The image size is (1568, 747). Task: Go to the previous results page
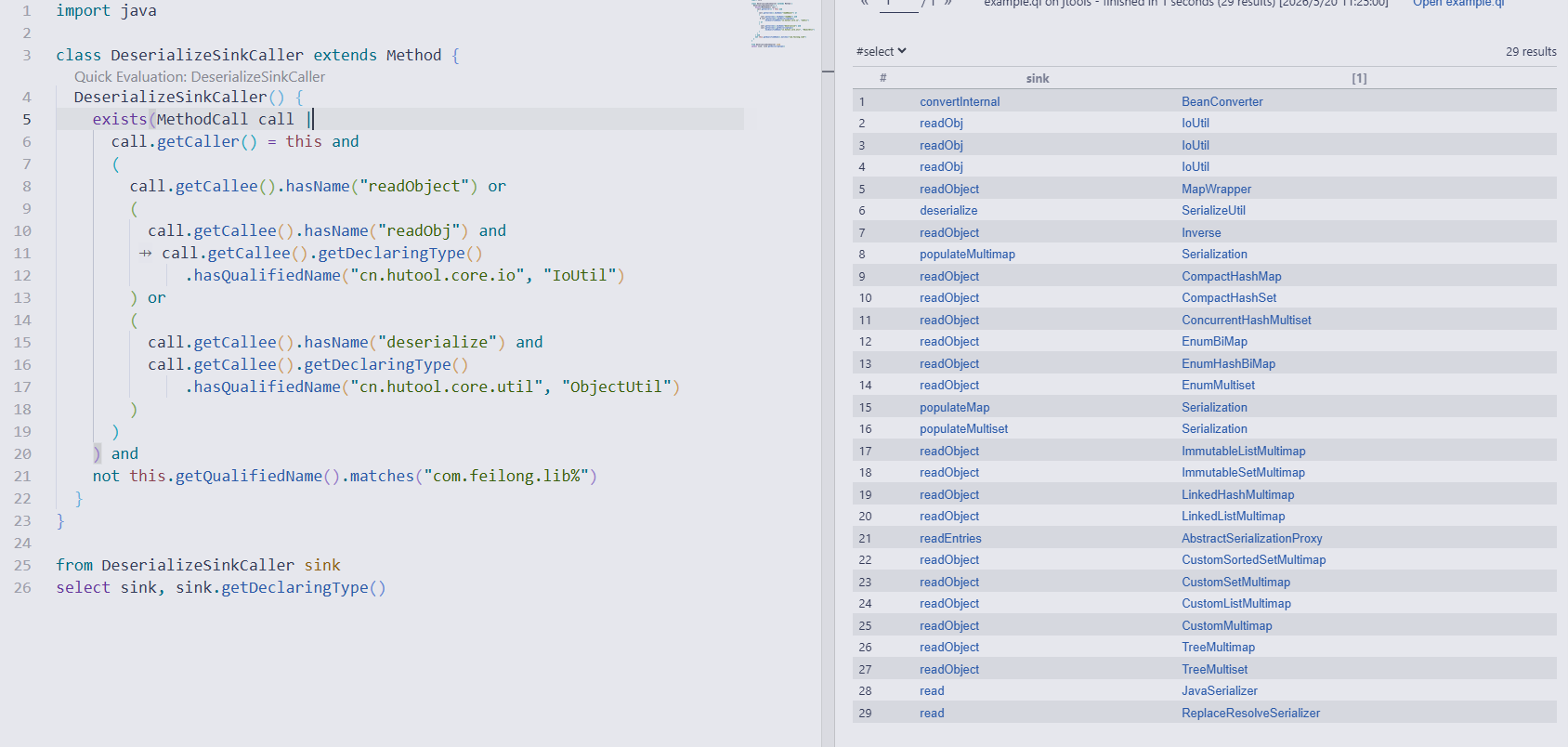tap(864, 4)
